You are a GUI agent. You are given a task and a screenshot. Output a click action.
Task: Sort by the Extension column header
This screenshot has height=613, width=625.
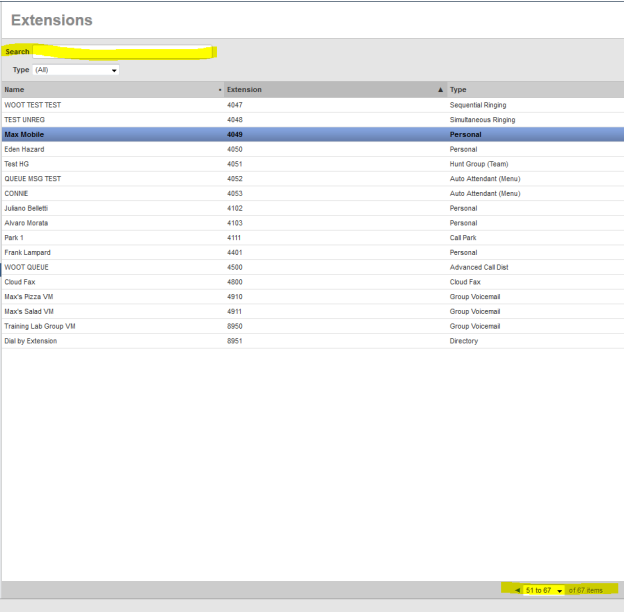pyautogui.click(x=335, y=90)
